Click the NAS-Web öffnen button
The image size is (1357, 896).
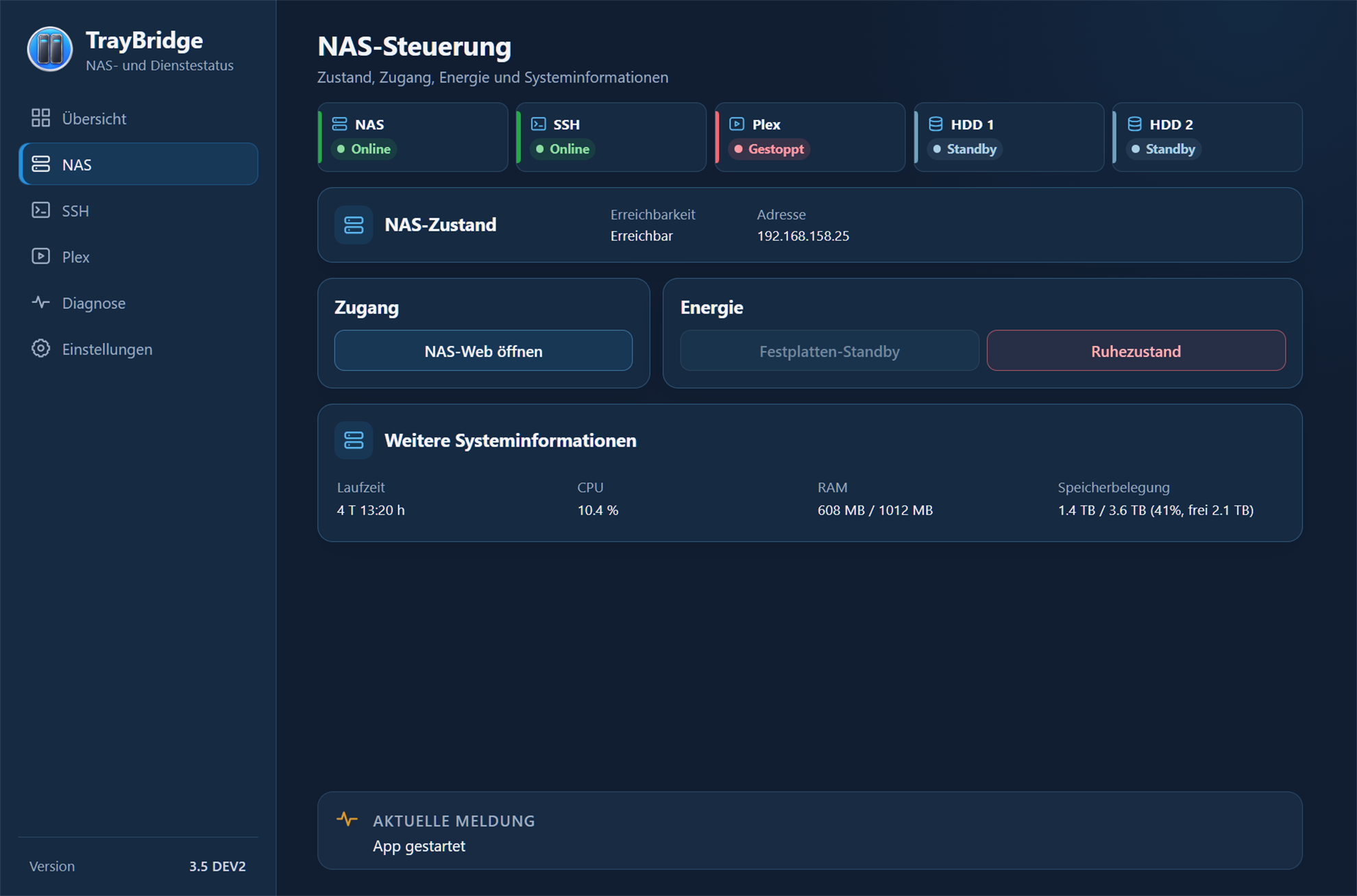(483, 351)
